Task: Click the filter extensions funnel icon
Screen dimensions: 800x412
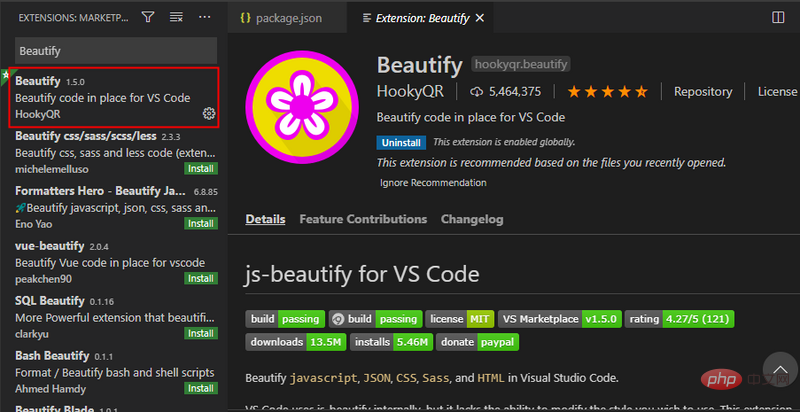Action: tap(148, 17)
